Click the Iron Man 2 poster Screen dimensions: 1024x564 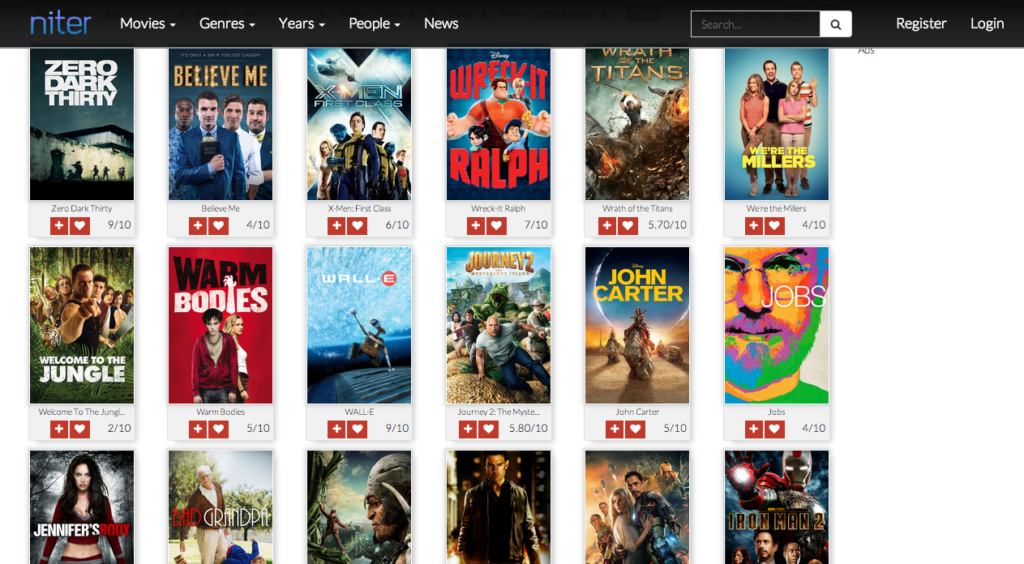776,507
